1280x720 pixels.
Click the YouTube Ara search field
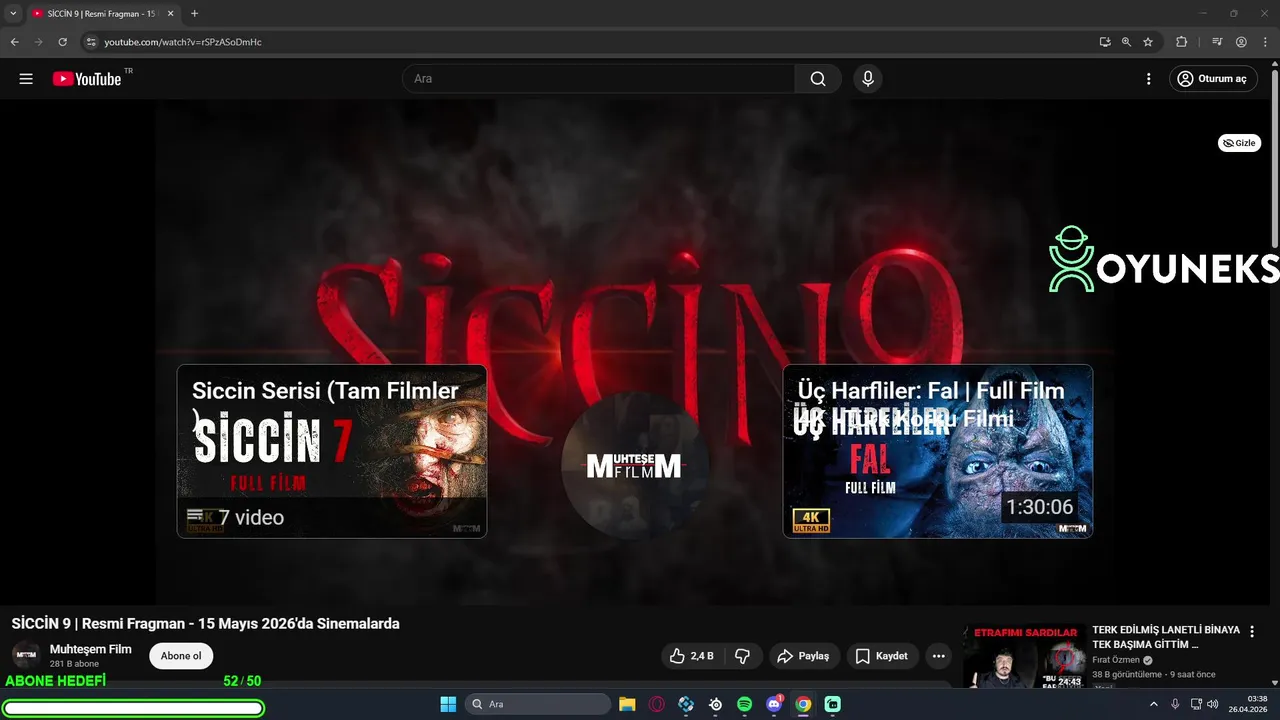599,79
